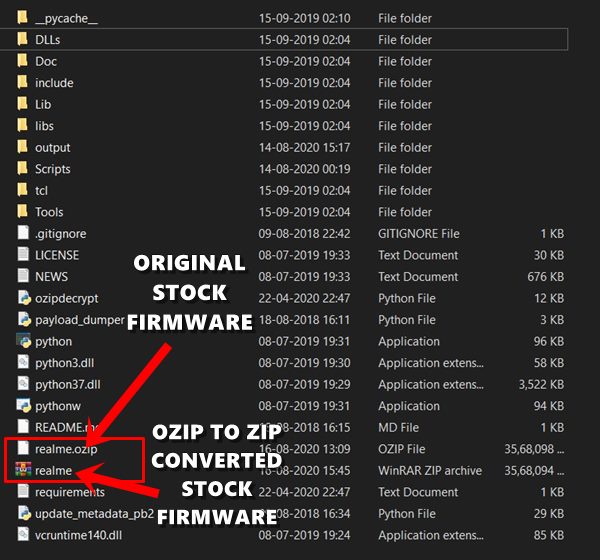
Task: Select the pythonw application icon
Action: (x=23, y=405)
